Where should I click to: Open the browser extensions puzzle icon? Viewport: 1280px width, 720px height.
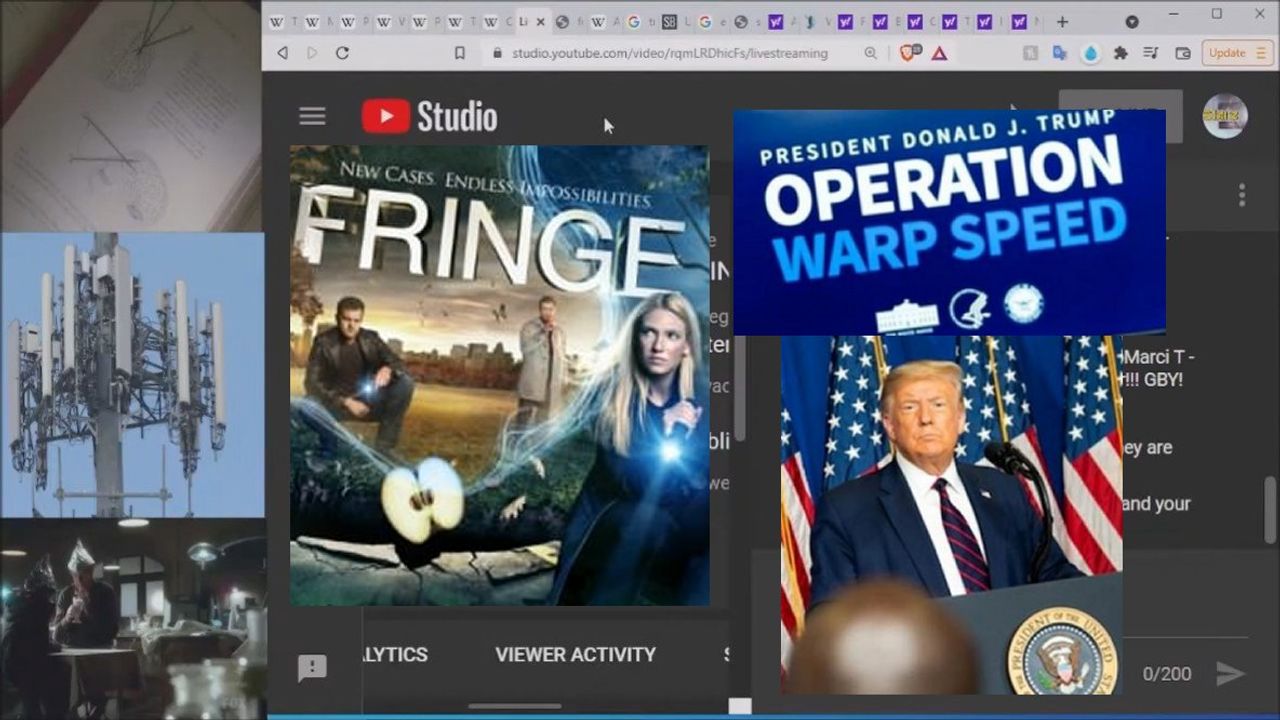(1121, 53)
